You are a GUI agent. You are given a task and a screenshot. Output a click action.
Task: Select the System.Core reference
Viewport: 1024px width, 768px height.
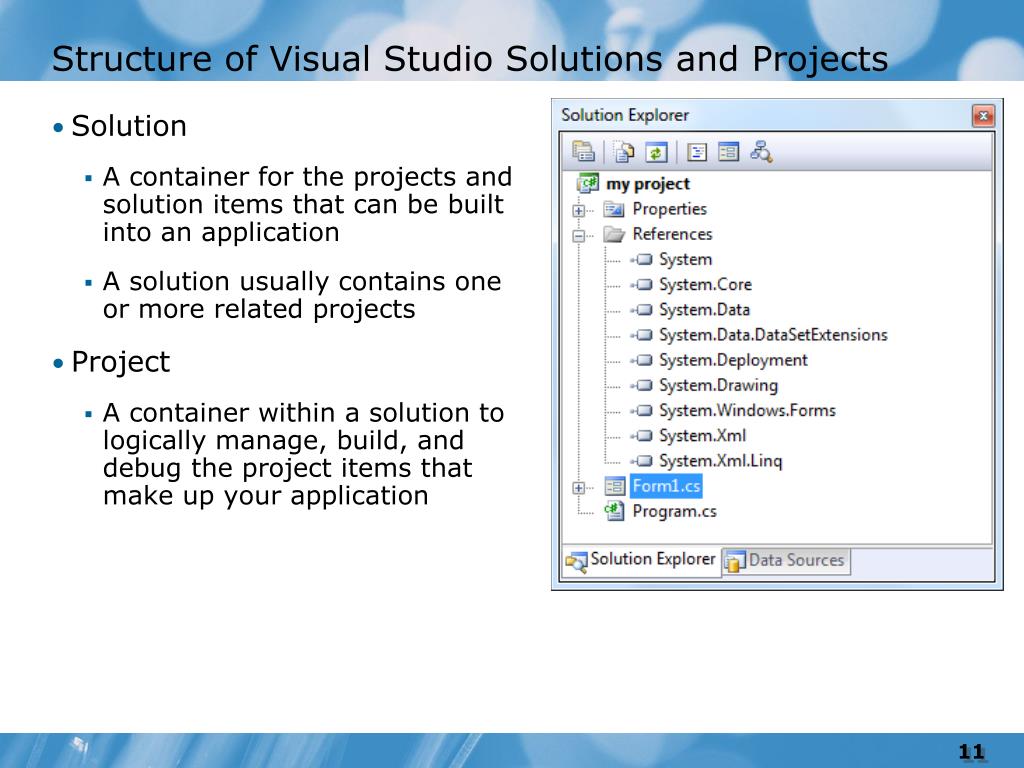point(705,285)
